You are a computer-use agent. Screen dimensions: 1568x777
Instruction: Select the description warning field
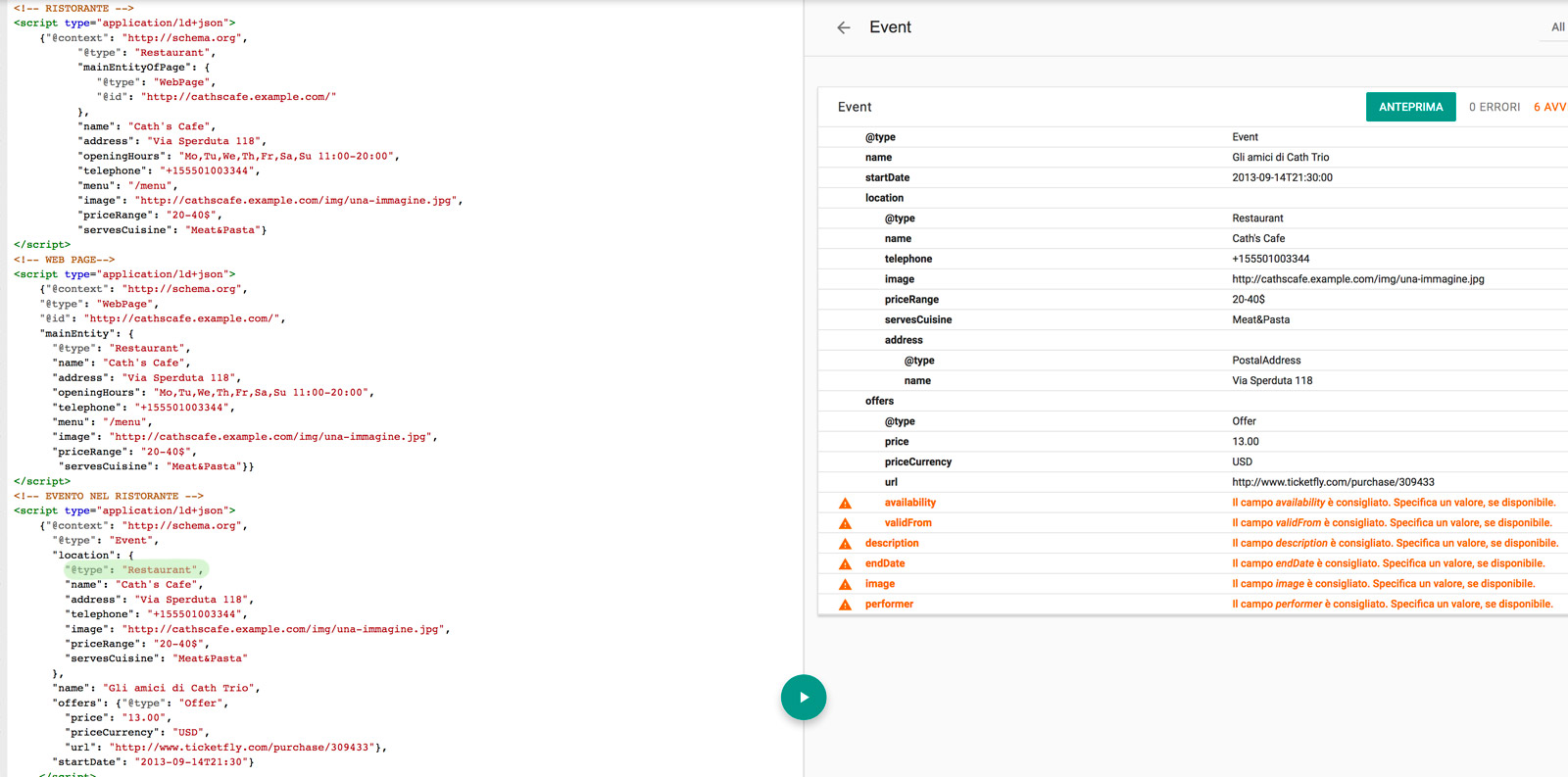tap(892, 543)
